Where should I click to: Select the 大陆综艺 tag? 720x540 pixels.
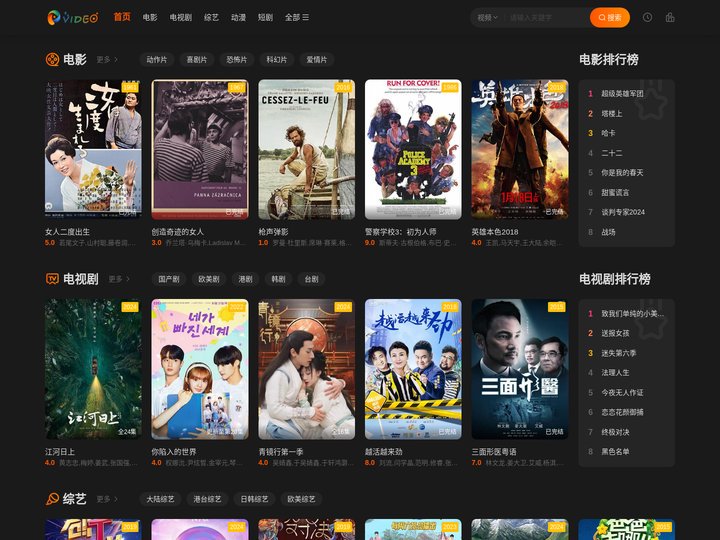[160, 499]
